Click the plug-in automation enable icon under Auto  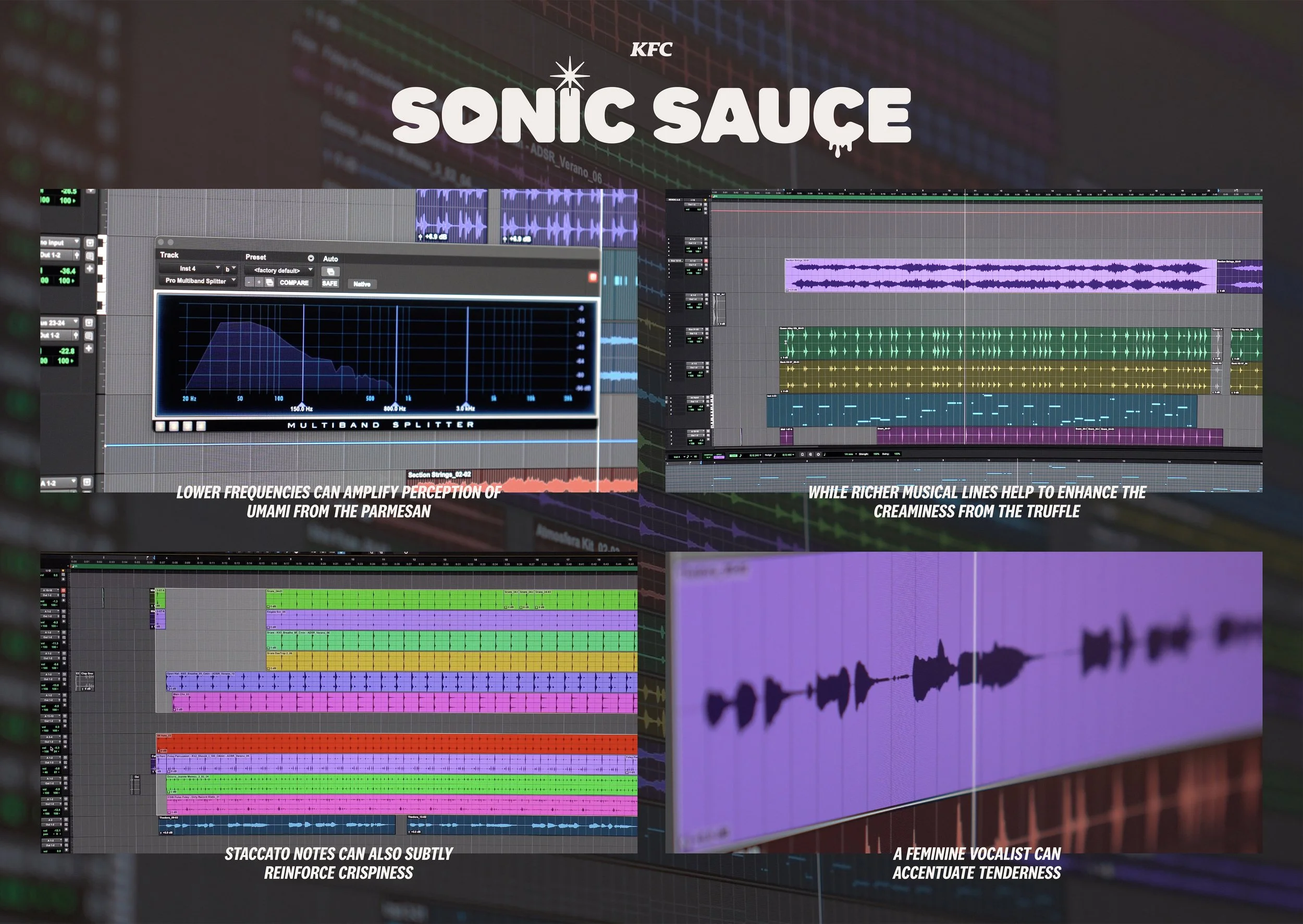point(330,272)
